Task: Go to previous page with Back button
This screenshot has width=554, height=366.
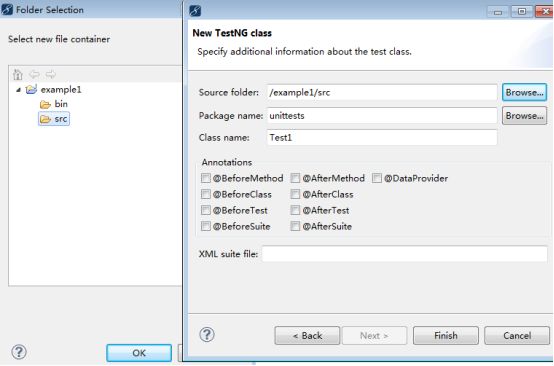Action: [307, 335]
